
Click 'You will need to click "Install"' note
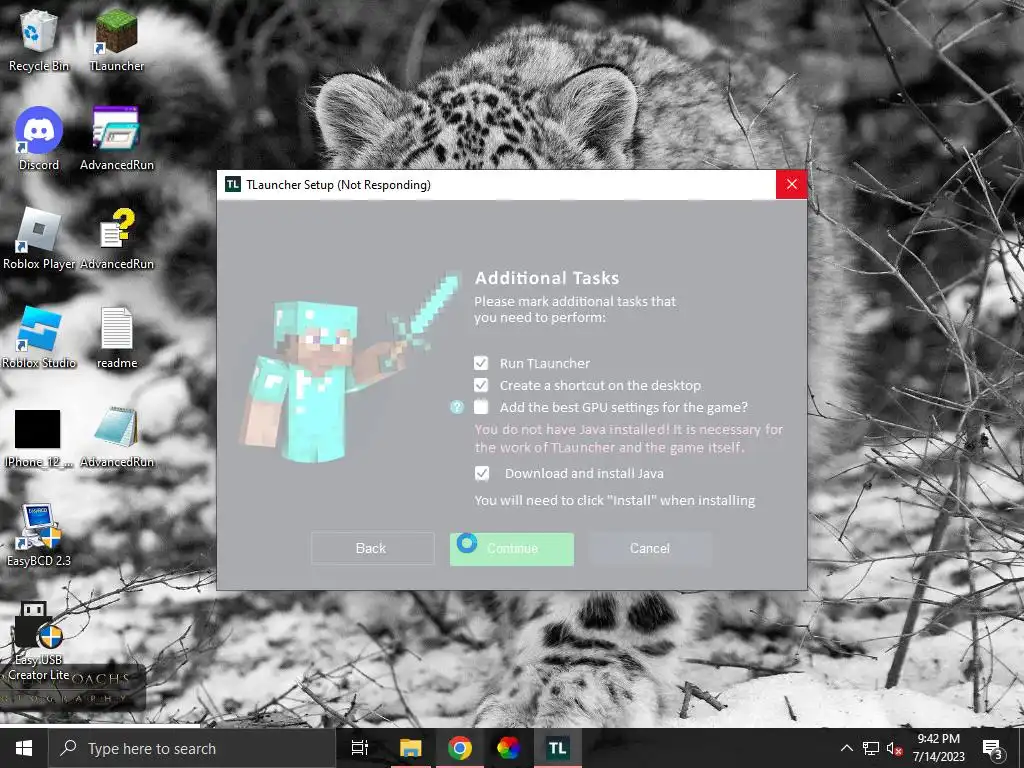(x=615, y=501)
